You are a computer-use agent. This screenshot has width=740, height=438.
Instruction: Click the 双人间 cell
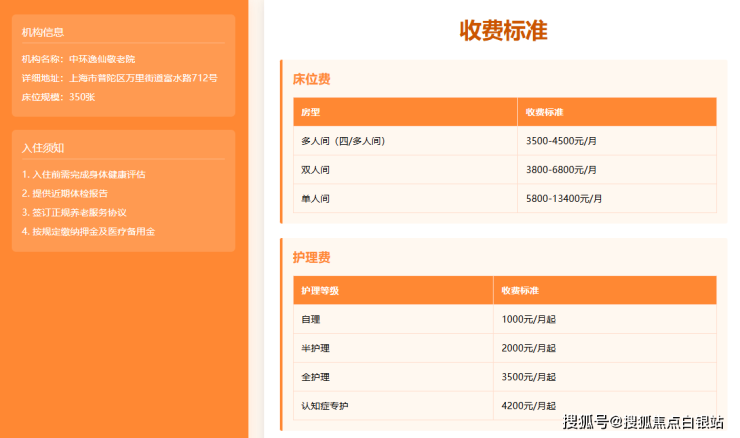405,170
